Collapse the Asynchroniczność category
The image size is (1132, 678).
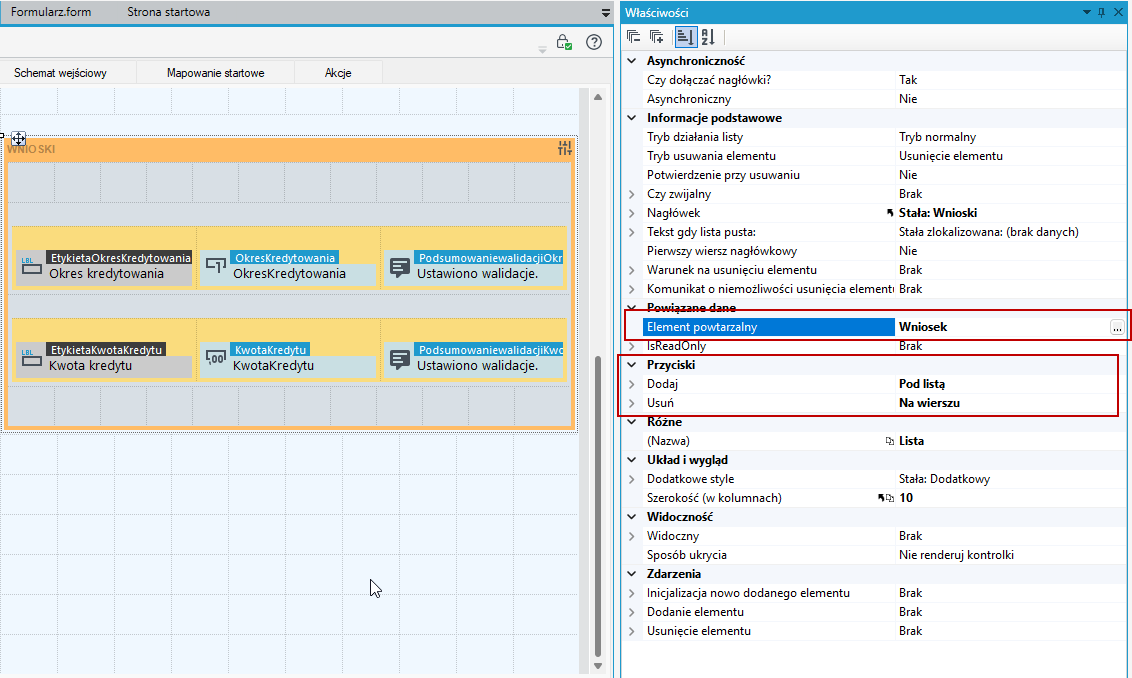pos(632,61)
